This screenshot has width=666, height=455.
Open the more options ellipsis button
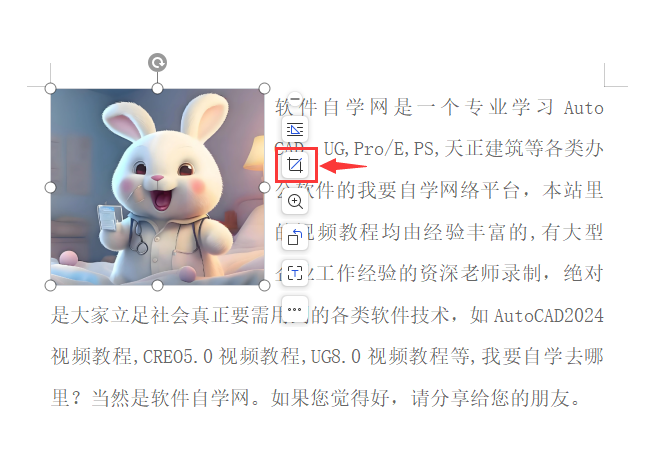pyautogui.click(x=295, y=310)
